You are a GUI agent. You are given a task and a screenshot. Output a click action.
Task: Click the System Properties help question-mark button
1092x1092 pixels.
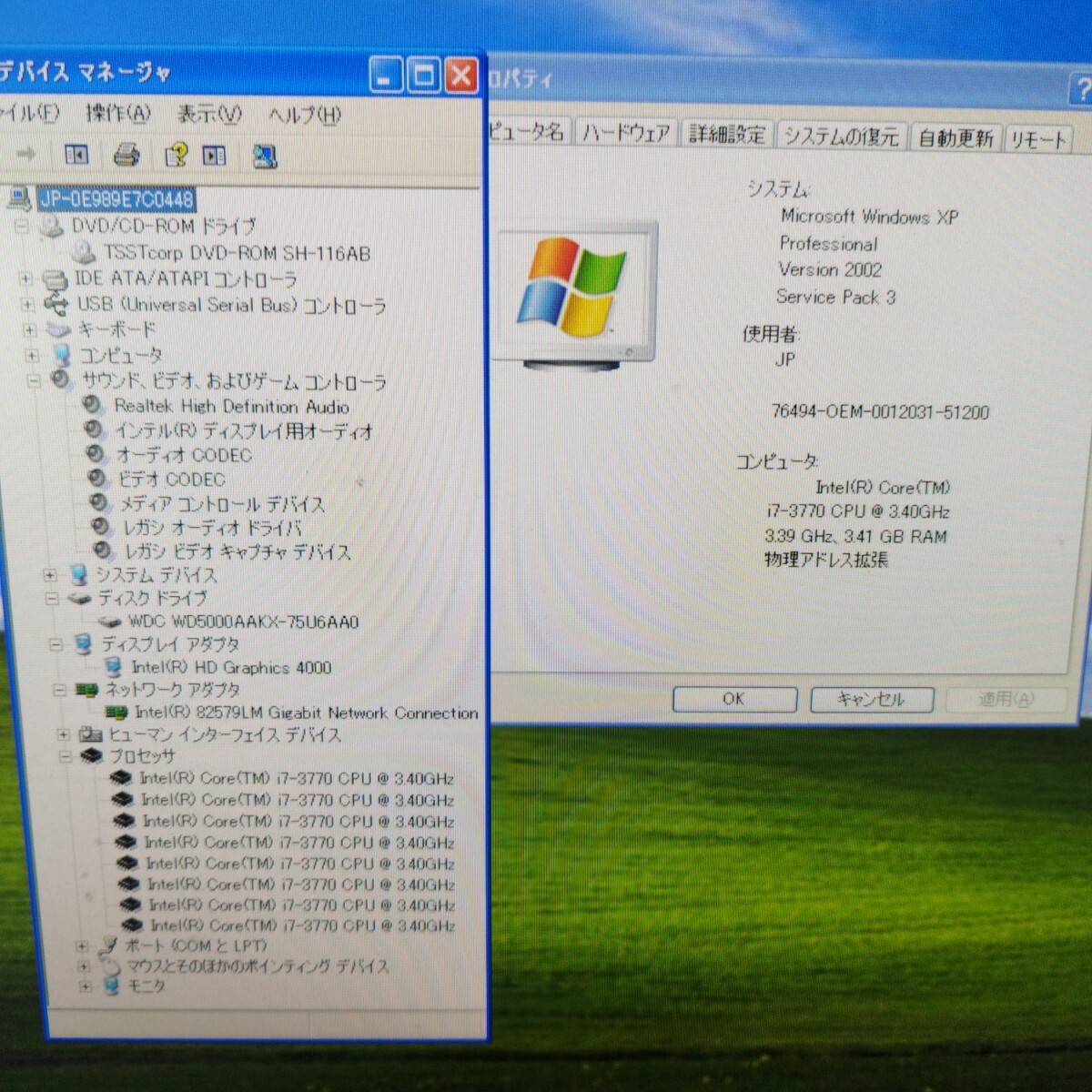pos(1081,88)
